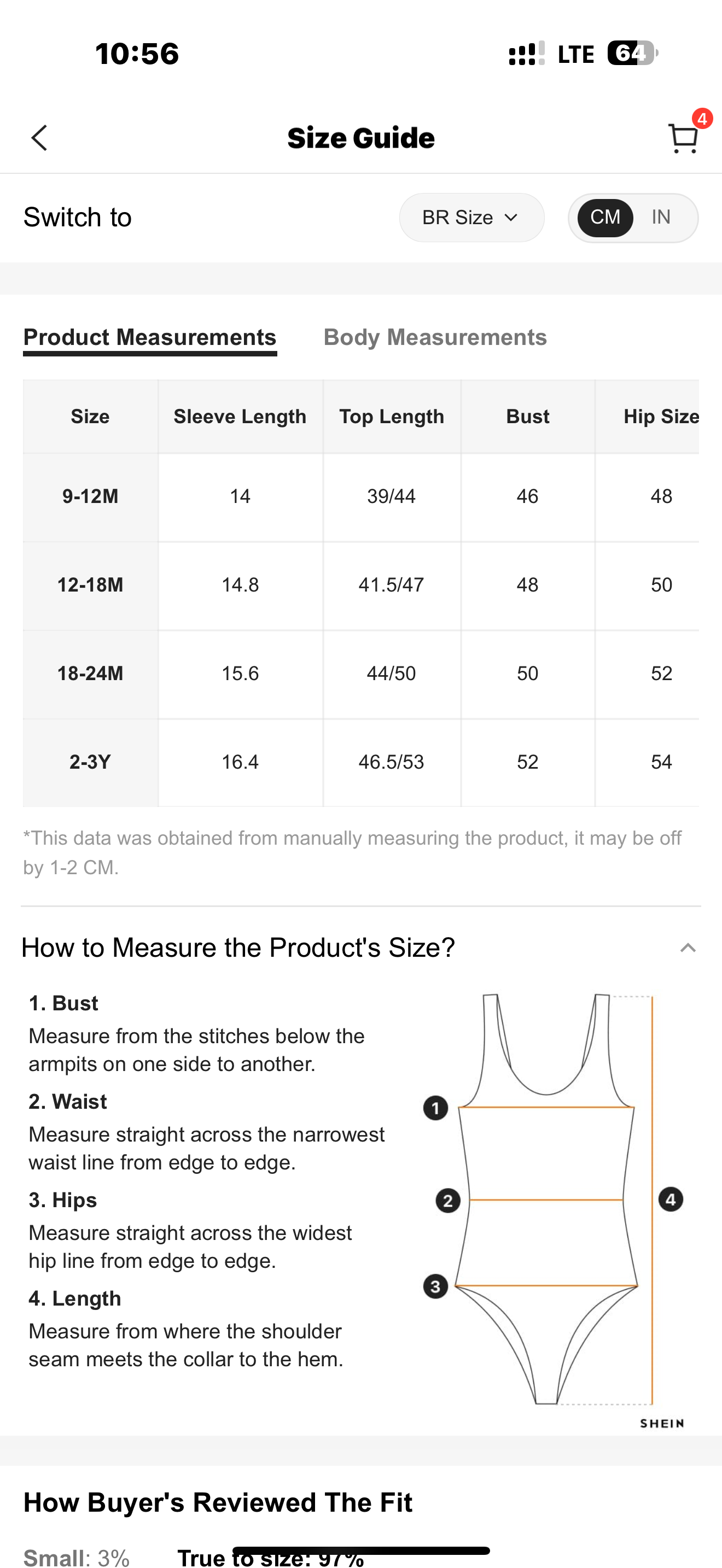Tap the battery indicator in status bar
The height and width of the screenshot is (1568, 722).
click(x=631, y=53)
